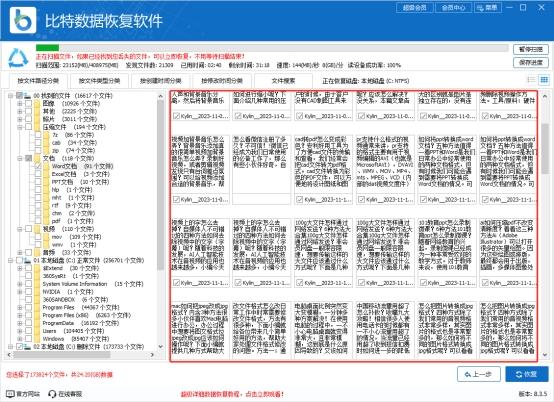This screenshot has height=402, width=554.
Task: Check the rtf folder checkbox
Action: pyautogui.click(x=38, y=205)
